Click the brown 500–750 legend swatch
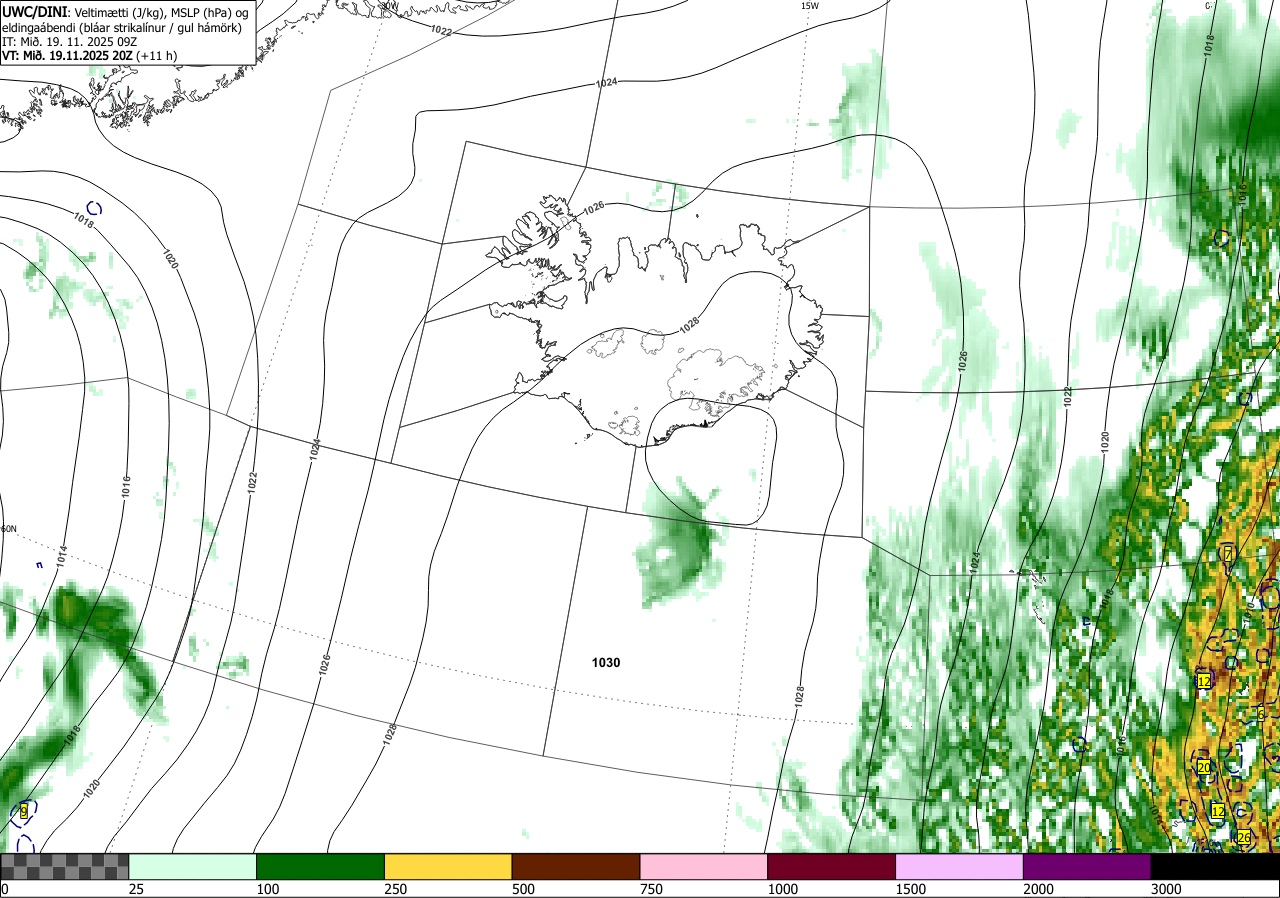The height and width of the screenshot is (898, 1280). (x=576, y=866)
